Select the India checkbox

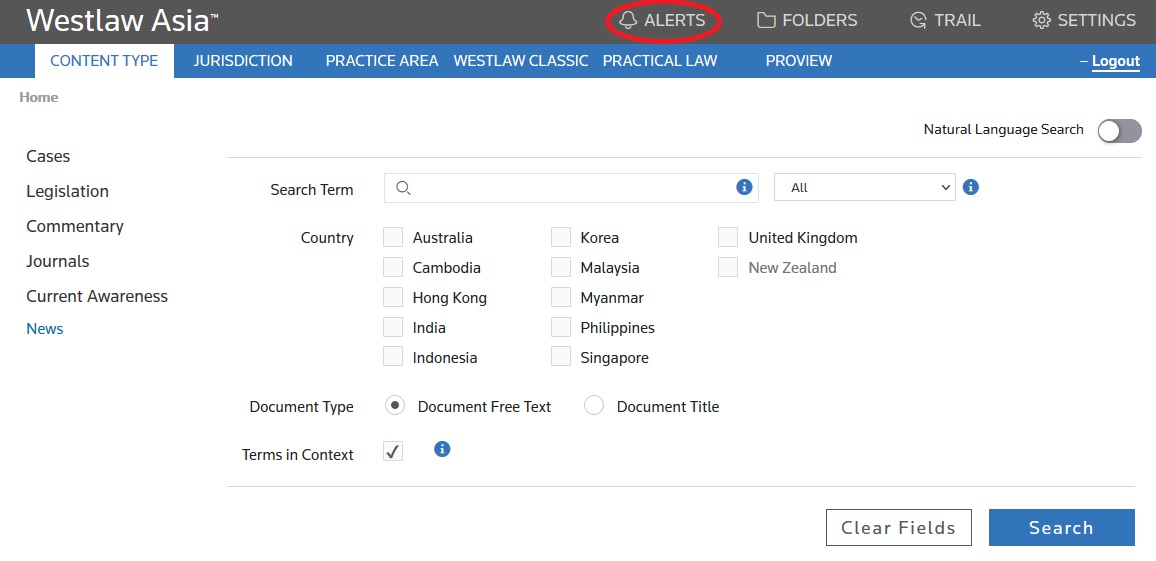click(393, 327)
